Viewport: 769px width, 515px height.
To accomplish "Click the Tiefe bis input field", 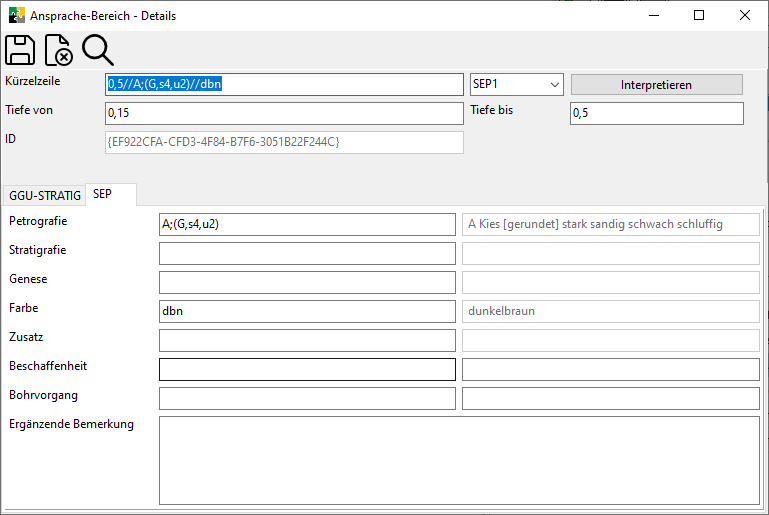I will click(x=656, y=114).
